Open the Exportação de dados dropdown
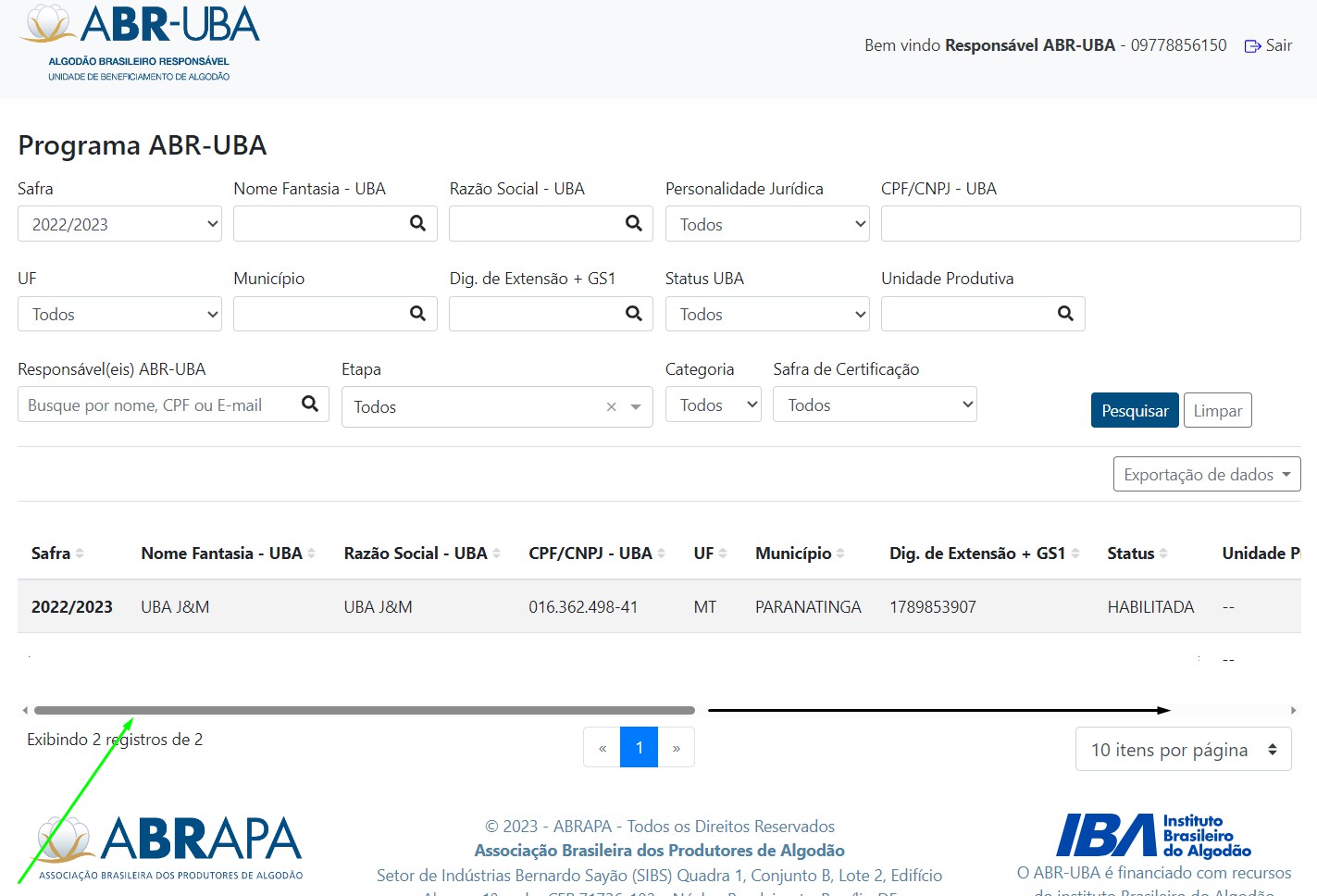 1206,474
